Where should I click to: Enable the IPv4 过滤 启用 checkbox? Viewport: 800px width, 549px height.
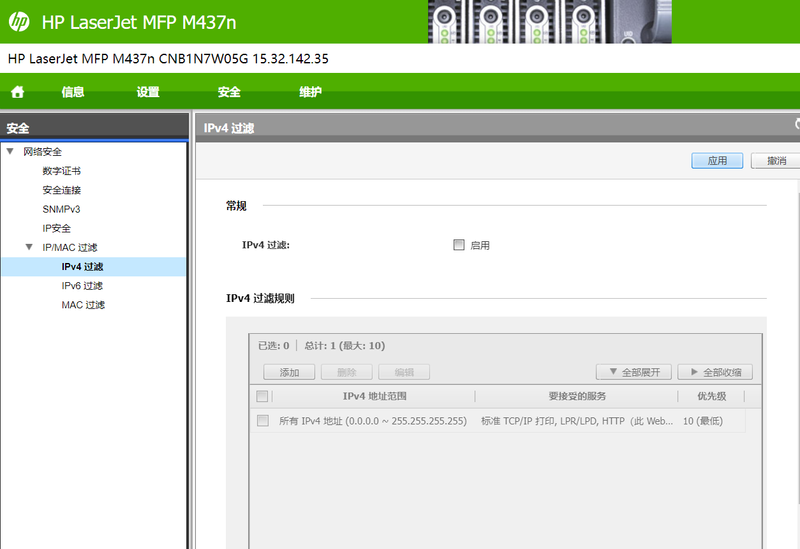pos(459,245)
